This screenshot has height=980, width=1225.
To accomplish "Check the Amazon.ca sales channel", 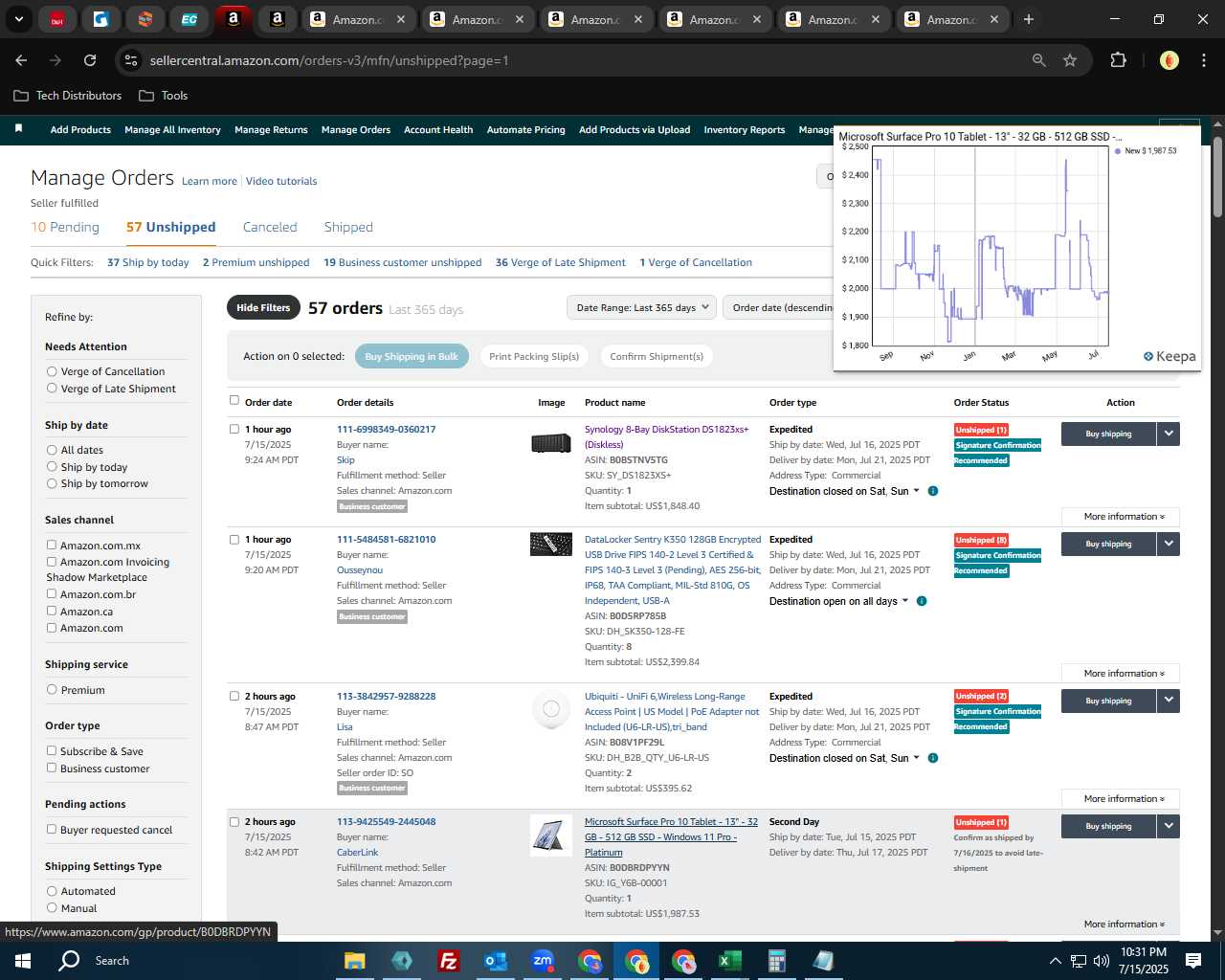I will [52, 611].
